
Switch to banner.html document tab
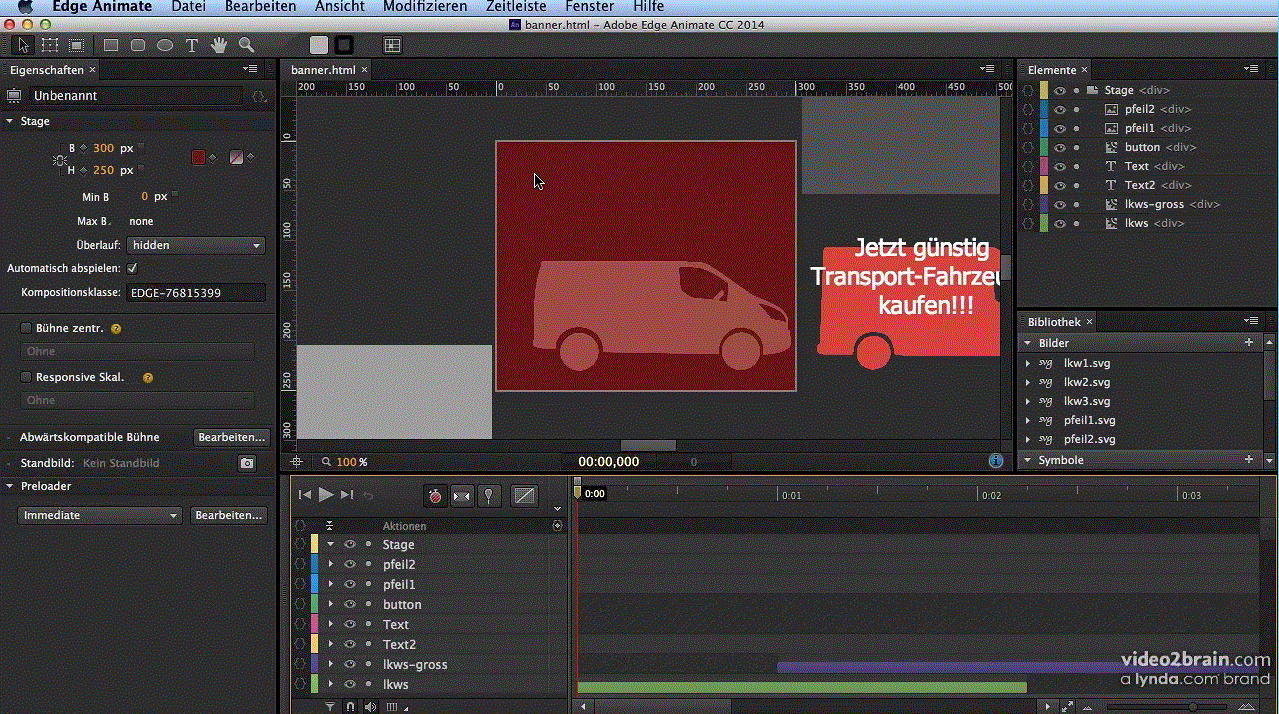pyautogui.click(x=323, y=70)
